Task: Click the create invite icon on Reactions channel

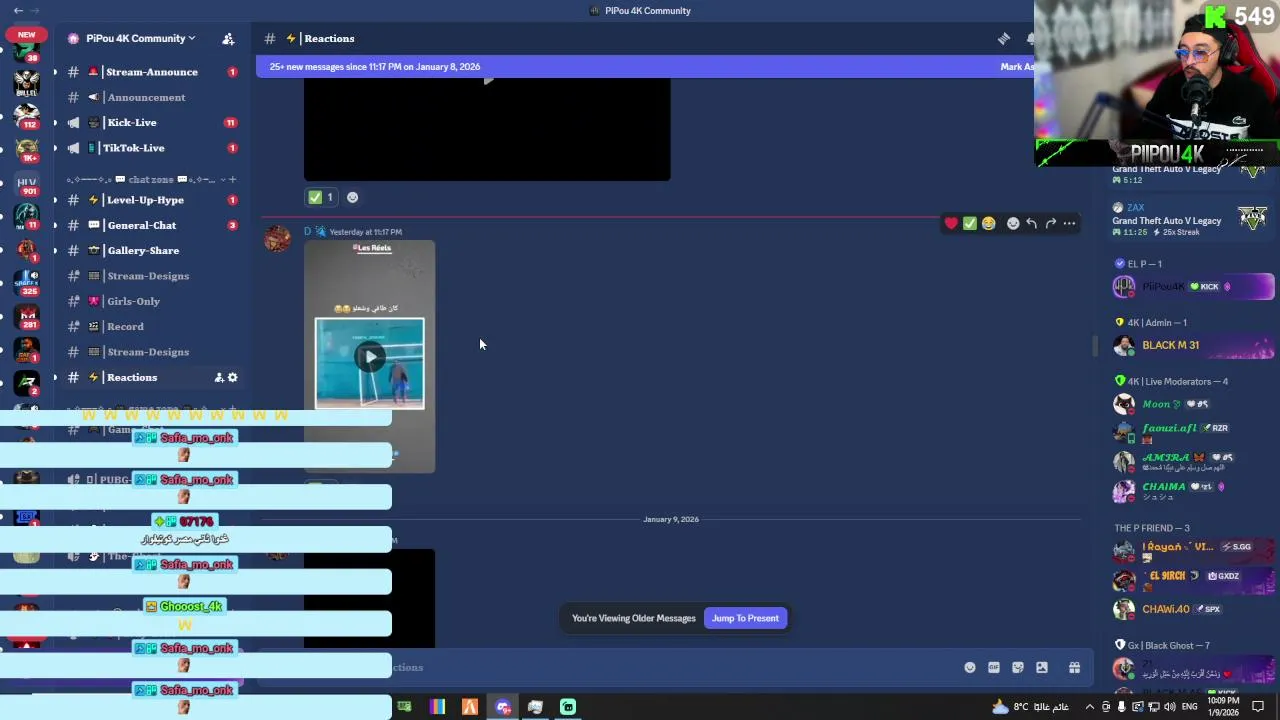Action: [x=218, y=377]
